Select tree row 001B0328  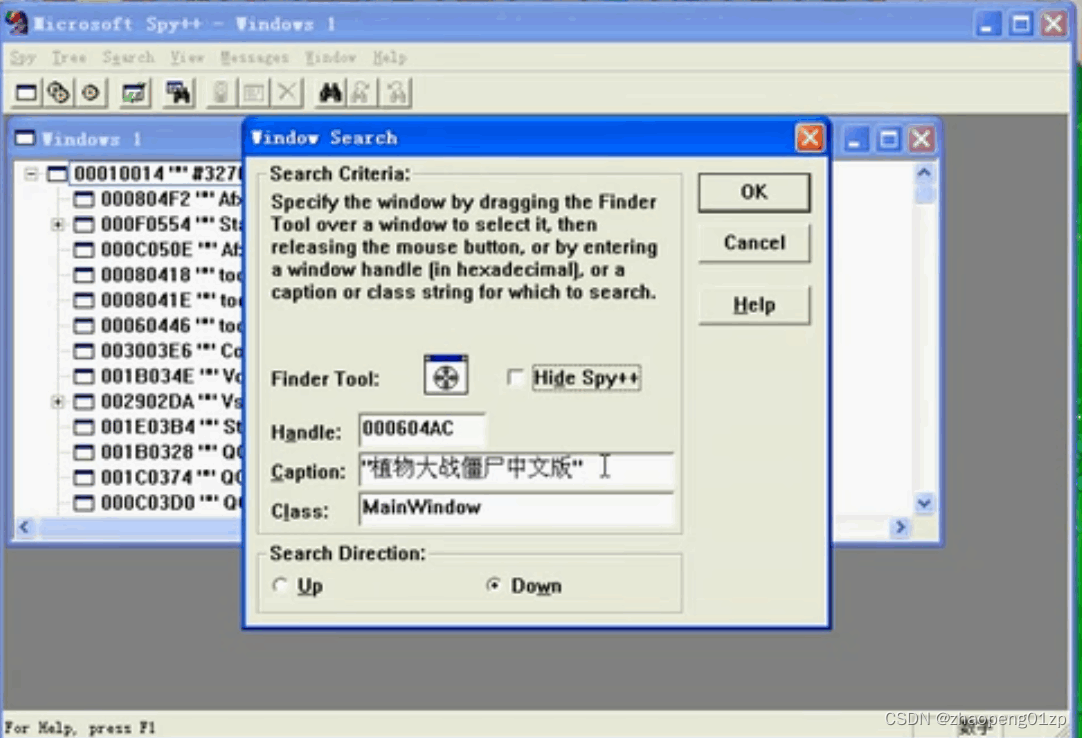point(170,452)
